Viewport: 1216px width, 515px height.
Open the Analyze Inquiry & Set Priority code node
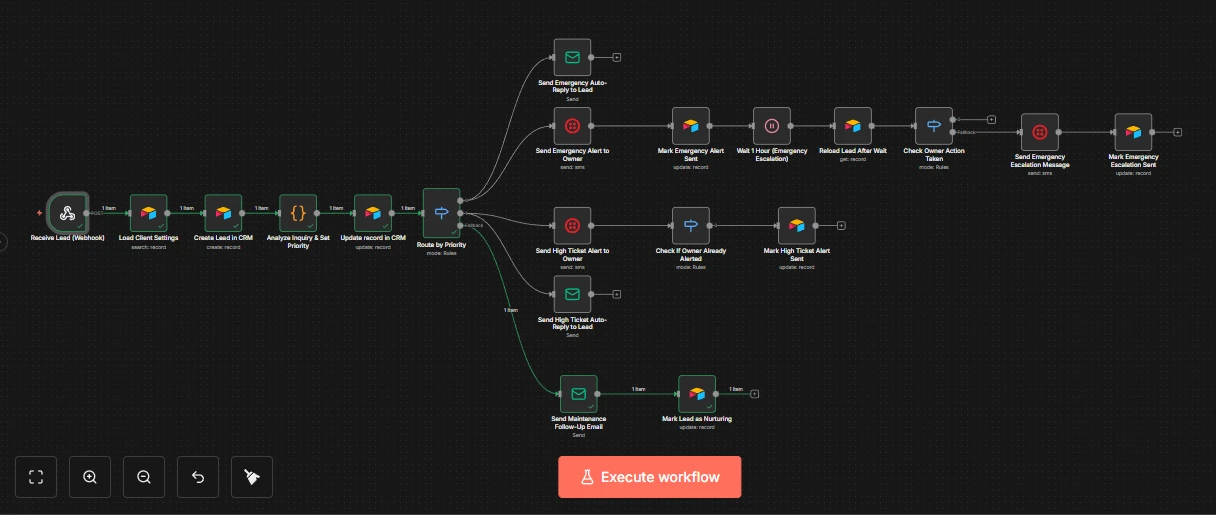[x=298, y=213]
